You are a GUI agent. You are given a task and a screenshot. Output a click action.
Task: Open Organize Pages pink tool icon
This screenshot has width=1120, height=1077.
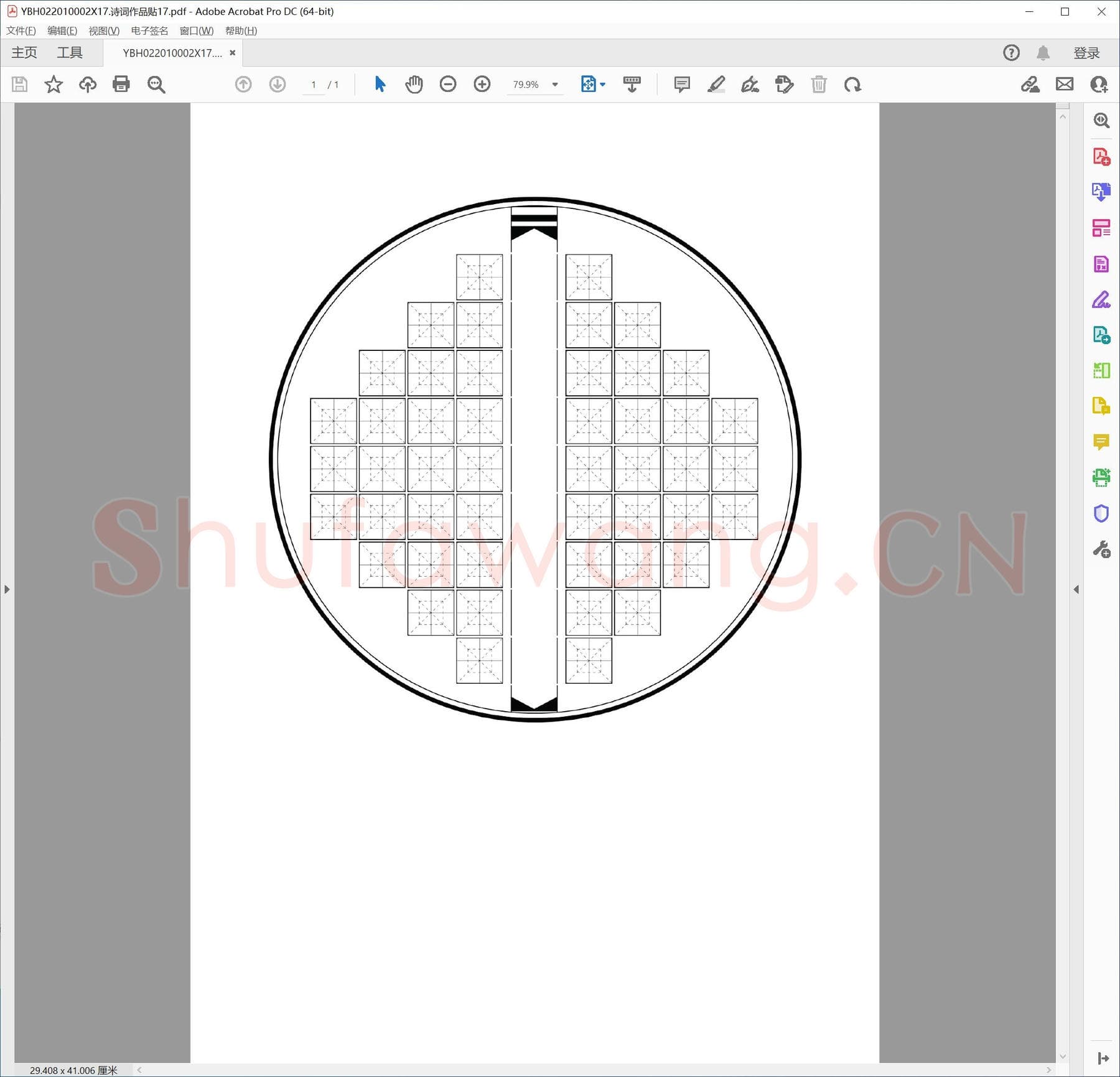pos(1101,228)
